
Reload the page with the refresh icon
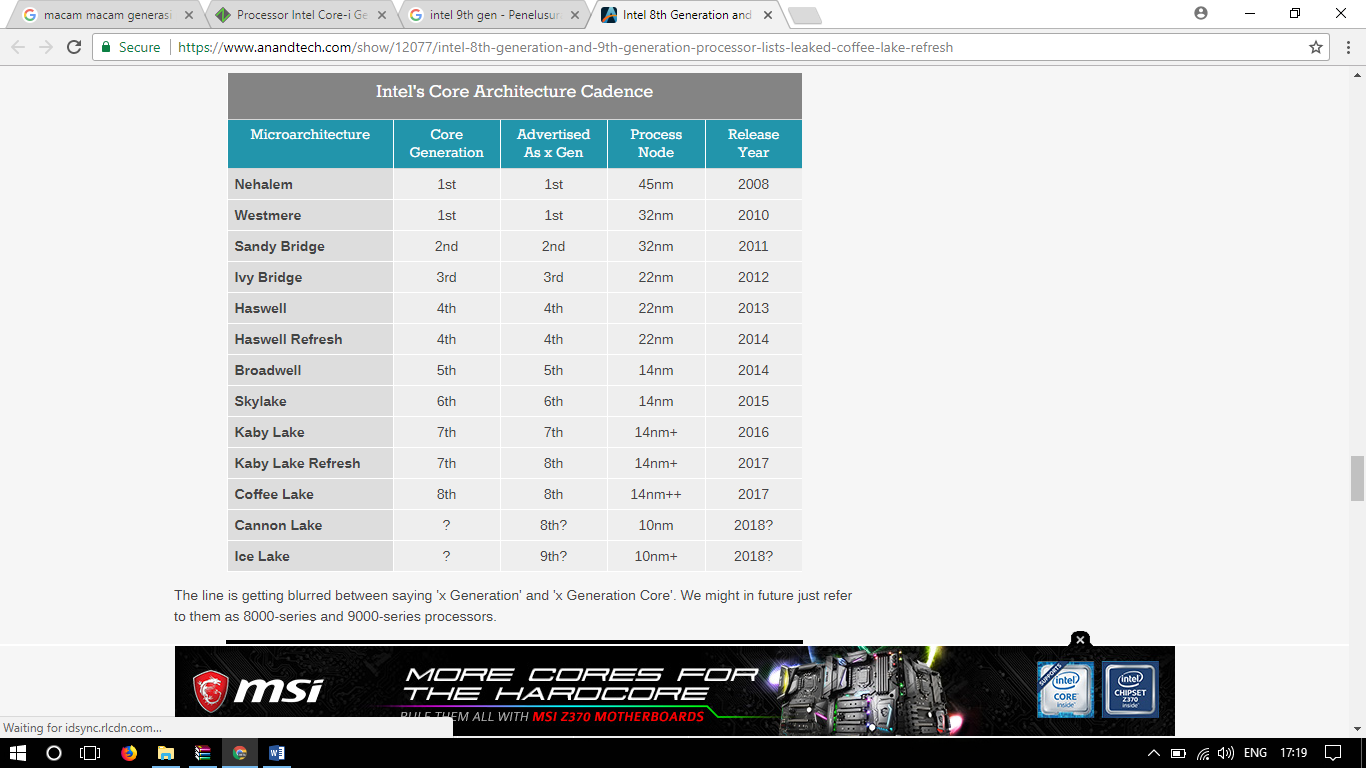coord(74,47)
